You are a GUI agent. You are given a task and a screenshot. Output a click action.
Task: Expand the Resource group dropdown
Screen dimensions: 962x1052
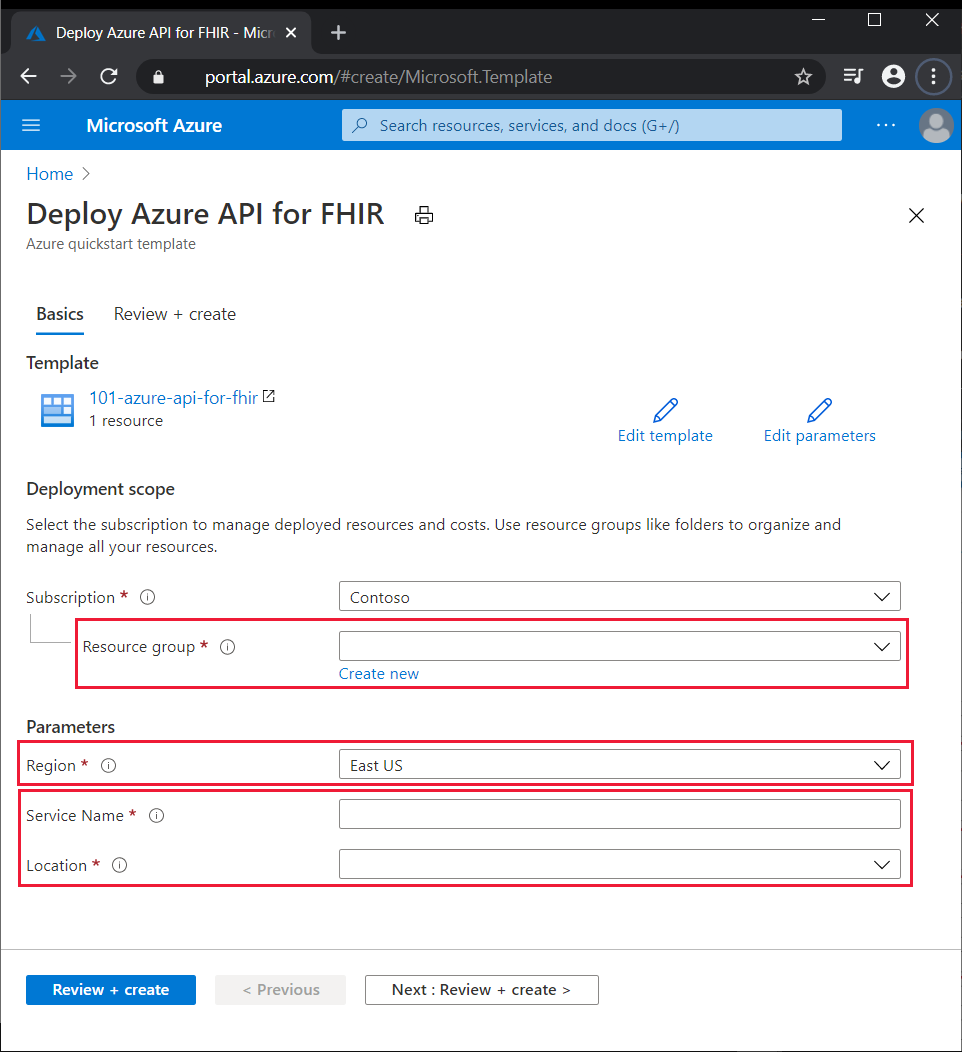point(619,646)
